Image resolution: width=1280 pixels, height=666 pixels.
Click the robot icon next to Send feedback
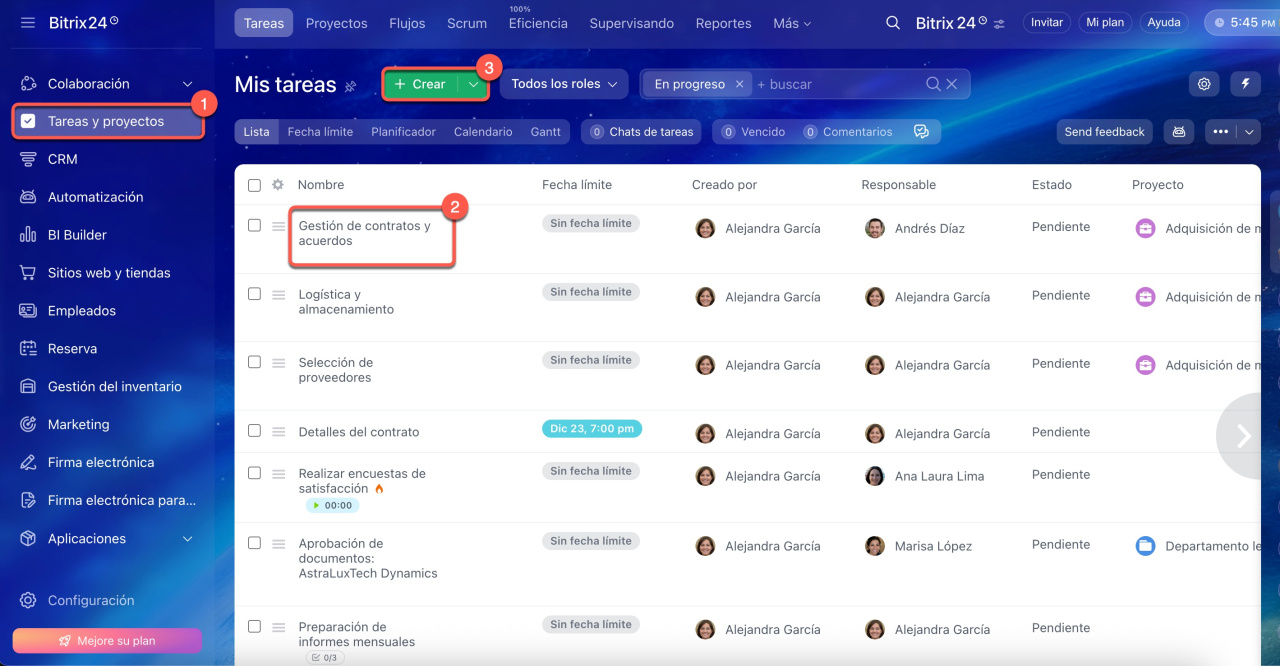(1179, 132)
